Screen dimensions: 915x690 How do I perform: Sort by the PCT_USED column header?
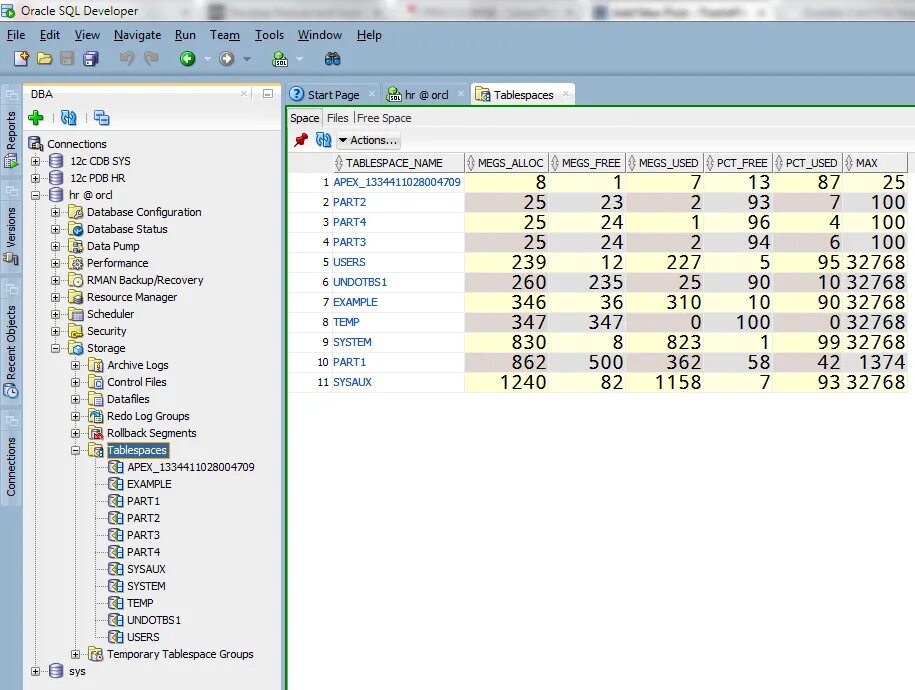coord(808,163)
